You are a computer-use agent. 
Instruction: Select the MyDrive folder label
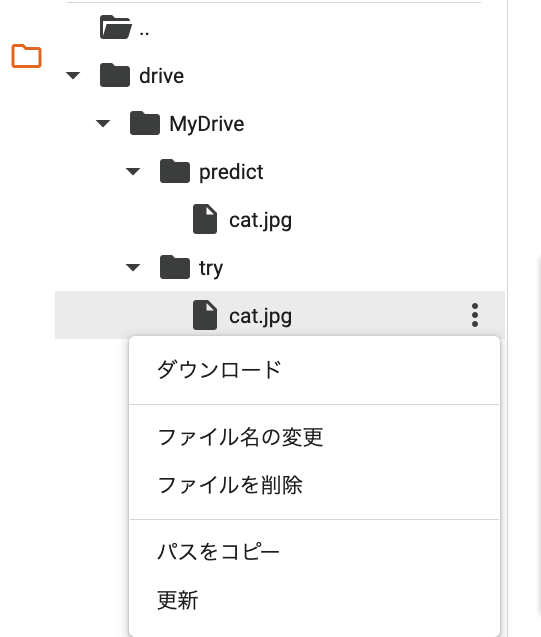pos(207,124)
